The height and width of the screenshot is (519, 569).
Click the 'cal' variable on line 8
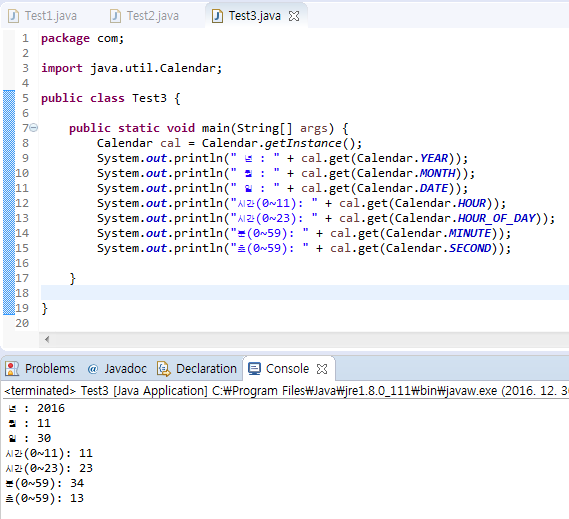pos(170,143)
